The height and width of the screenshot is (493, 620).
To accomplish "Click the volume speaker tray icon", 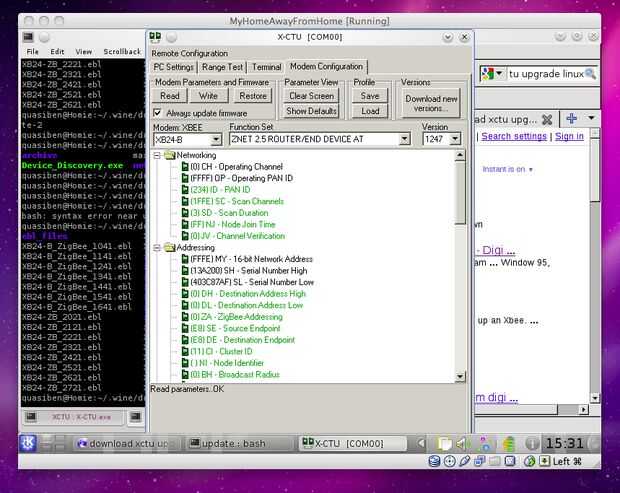I will [461, 443].
